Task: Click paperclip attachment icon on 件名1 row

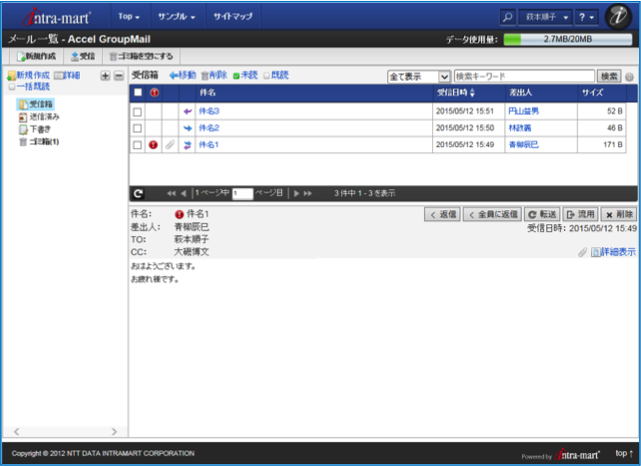Action: click(x=170, y=145)
